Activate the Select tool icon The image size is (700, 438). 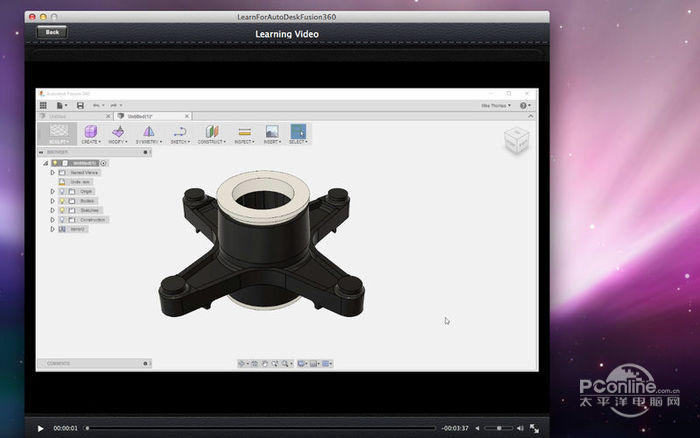click(298, 131)
